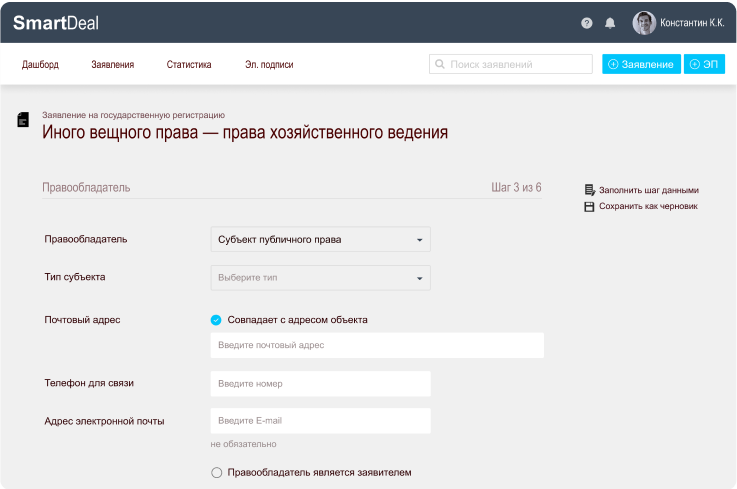This screenshot has height=489, width=737.
Task: Click the Иного вещного права heading
Action: (245, 132)
